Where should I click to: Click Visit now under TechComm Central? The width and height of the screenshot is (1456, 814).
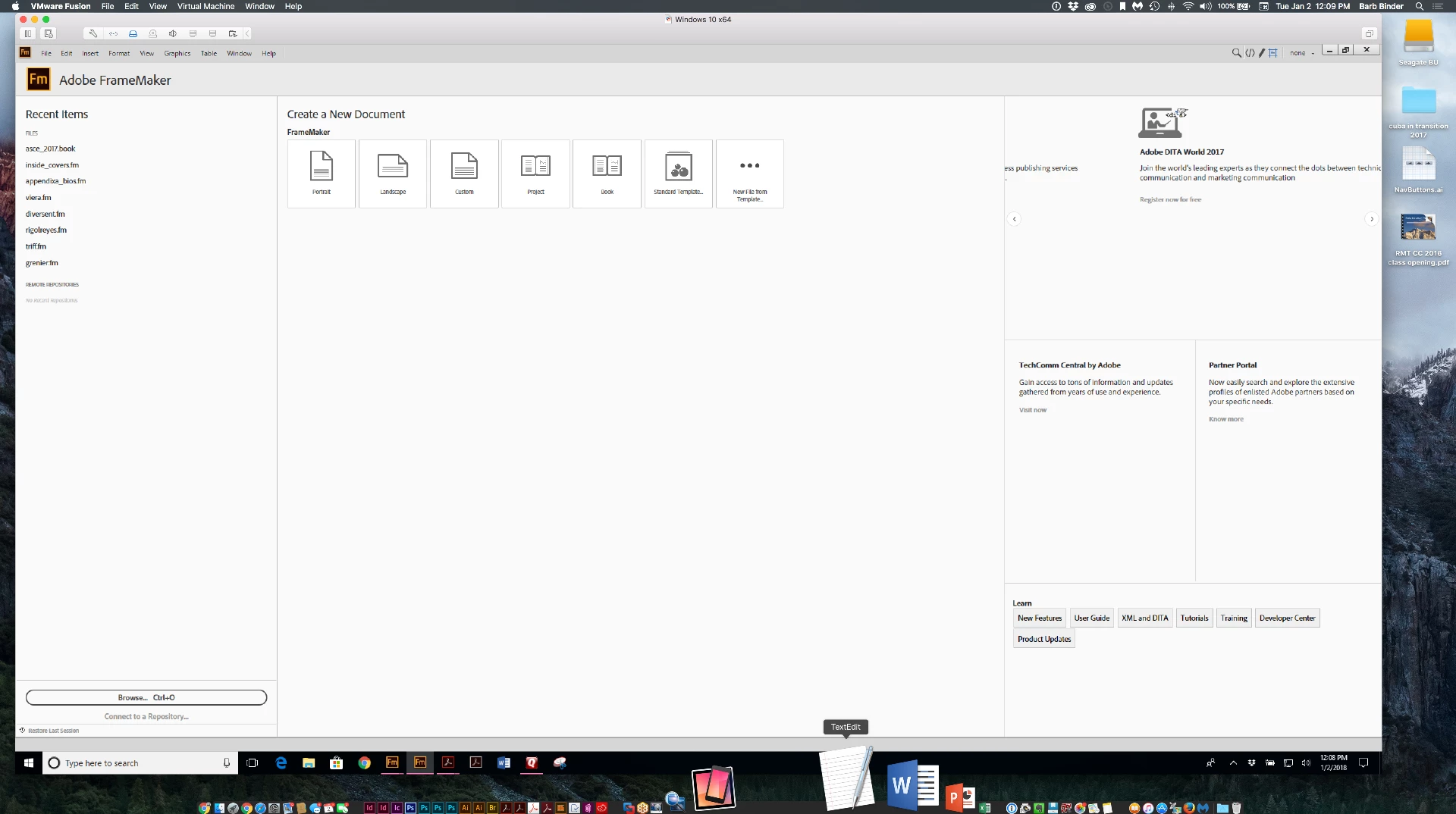[x=1032, y=410]
